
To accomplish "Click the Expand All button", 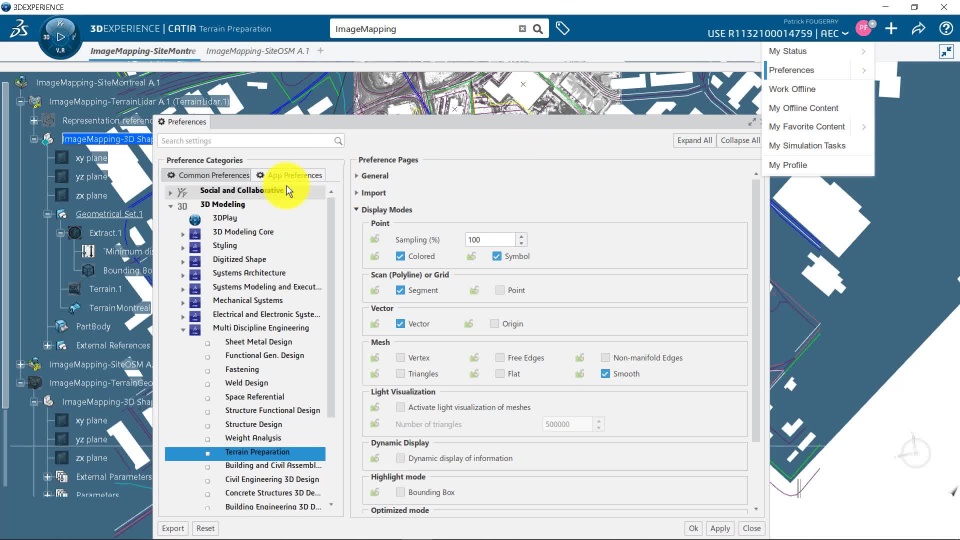I will 694,140.
